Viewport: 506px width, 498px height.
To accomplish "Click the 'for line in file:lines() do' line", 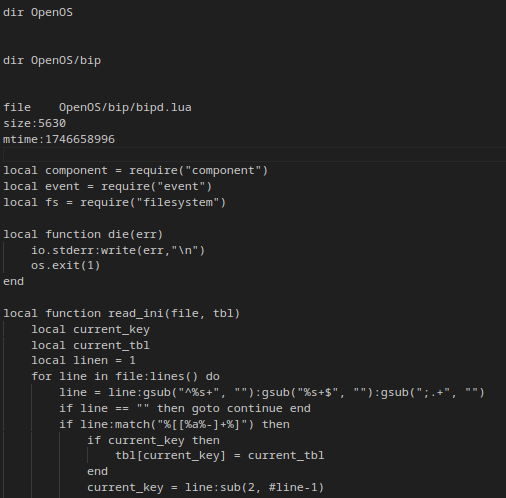I will (125, 377).
